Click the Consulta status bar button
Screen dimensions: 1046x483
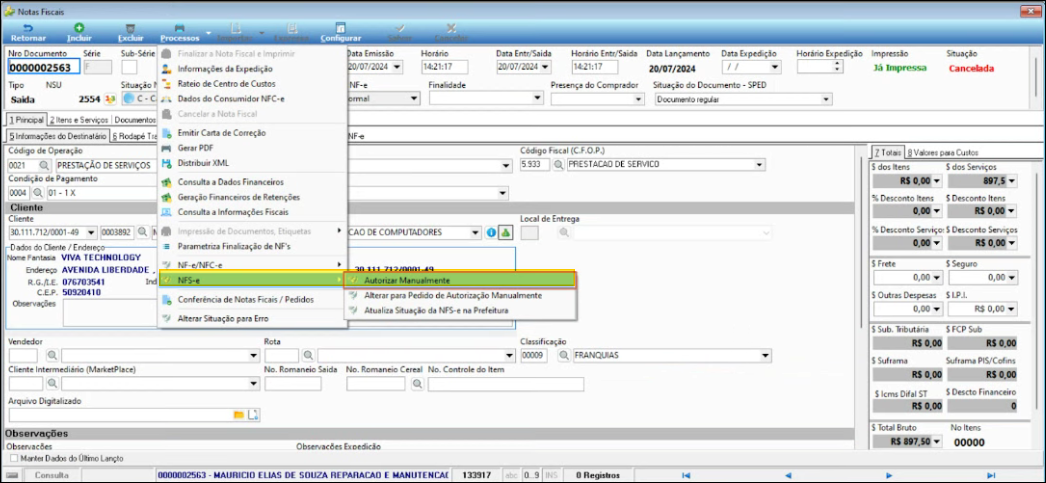click(x=52, y=475)
